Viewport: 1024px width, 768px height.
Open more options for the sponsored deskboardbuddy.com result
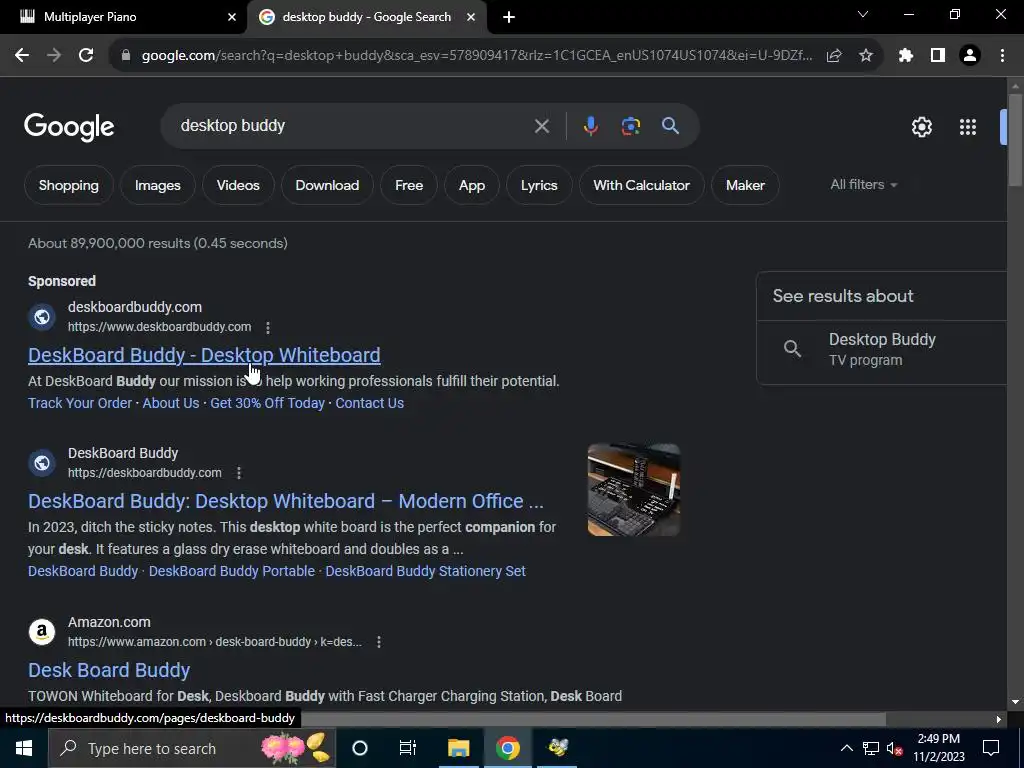(x=268, y=327)
